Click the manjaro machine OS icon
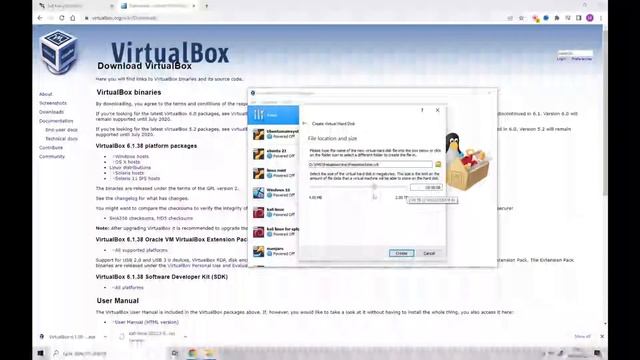 tap(258, 251)
